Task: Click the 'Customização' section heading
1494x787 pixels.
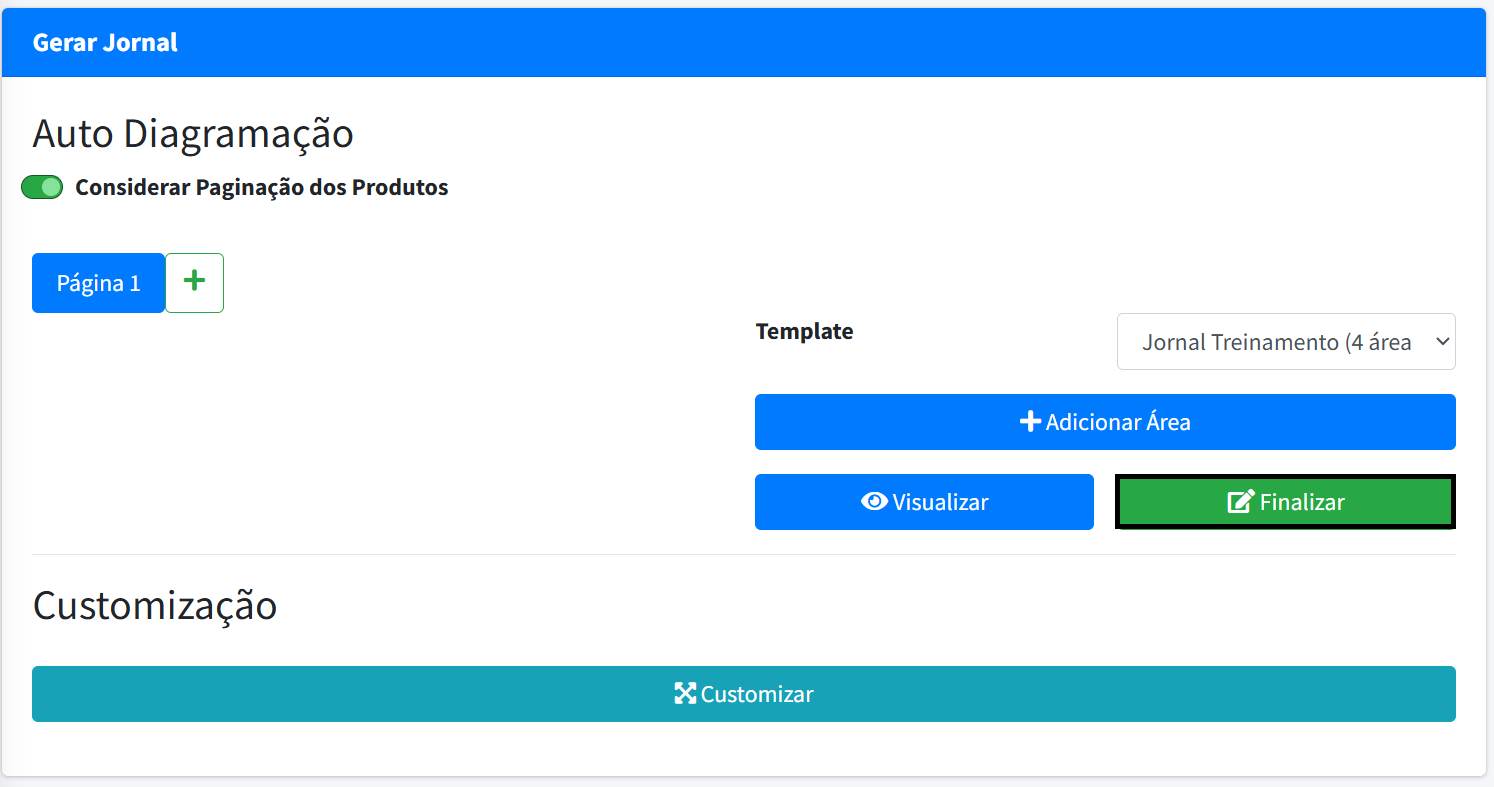Action: 155,606
